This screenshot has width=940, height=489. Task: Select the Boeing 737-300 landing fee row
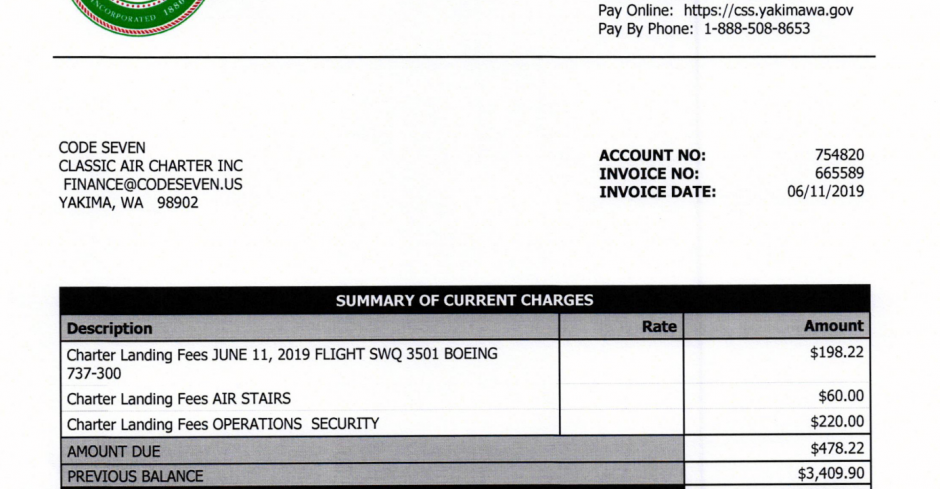(465, 363)
